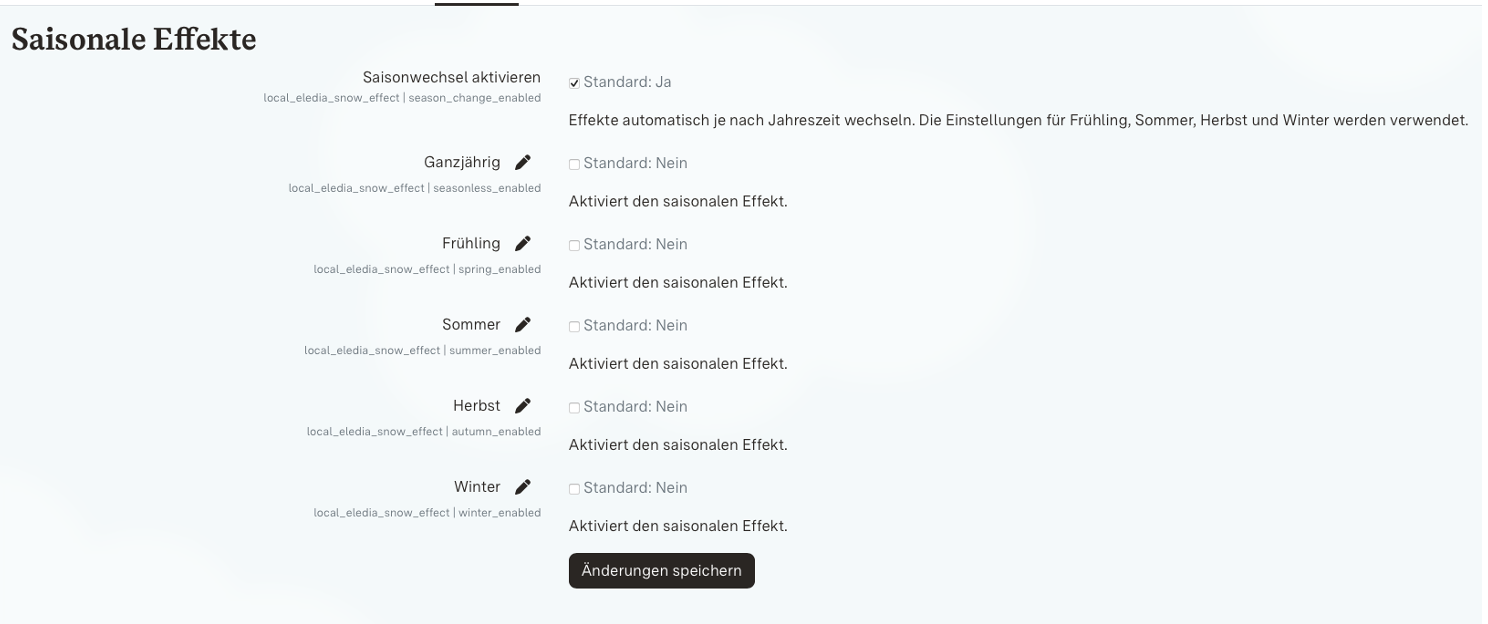
Task: Enable the Winter checkbox
Action: [x=574, y=488]
